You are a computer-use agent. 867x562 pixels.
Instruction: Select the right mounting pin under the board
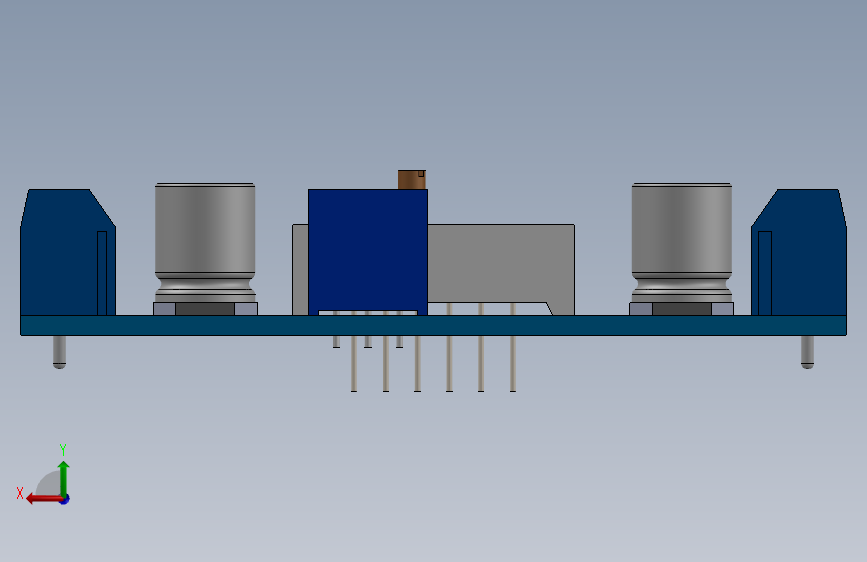[807, 352]
